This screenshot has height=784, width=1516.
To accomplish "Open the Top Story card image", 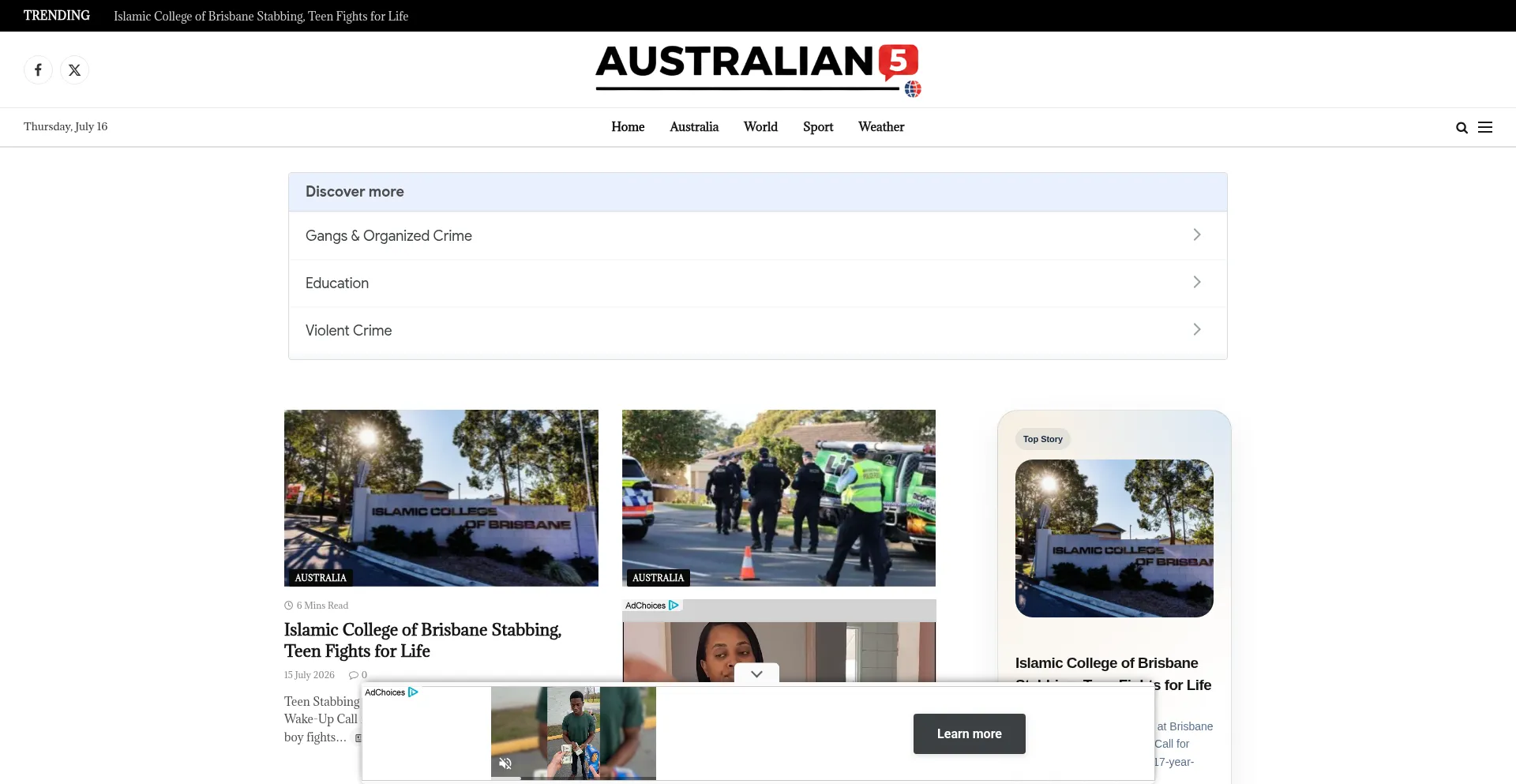I will [x=1114, y=538].
